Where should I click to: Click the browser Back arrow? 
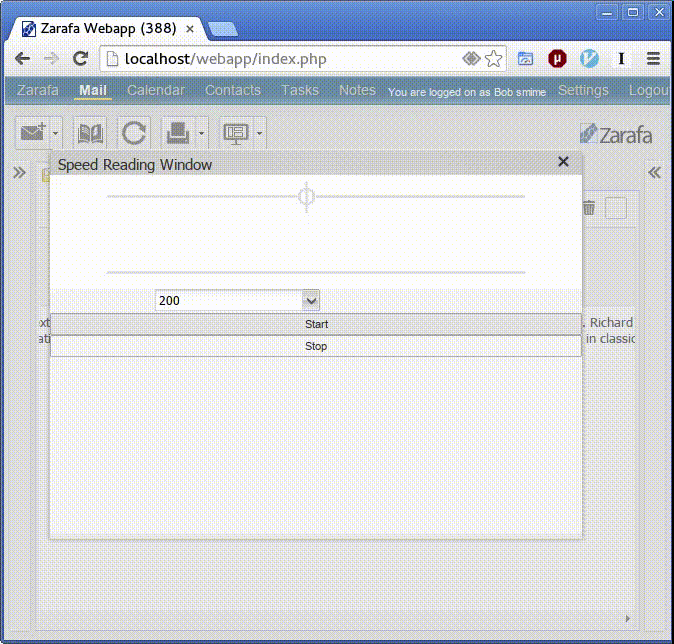(22, 58)
